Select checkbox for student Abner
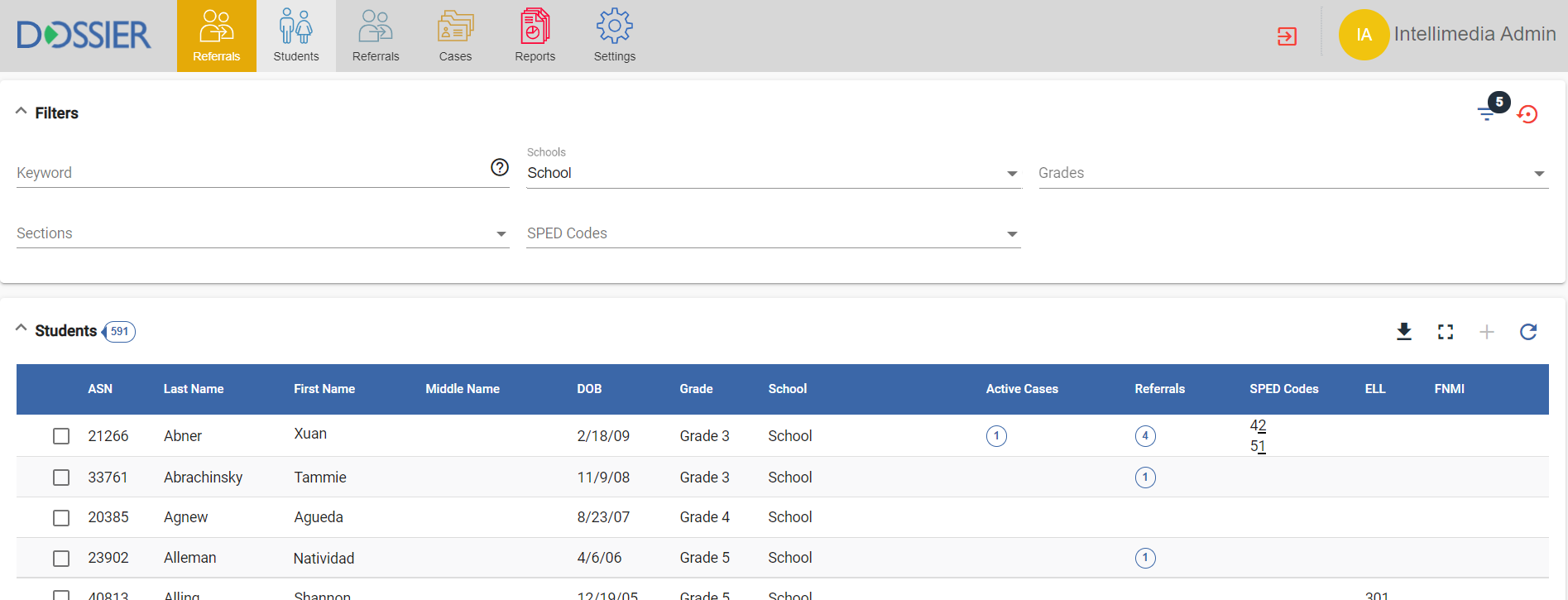Screen dimensions: 1568x600 coord(61,436)
